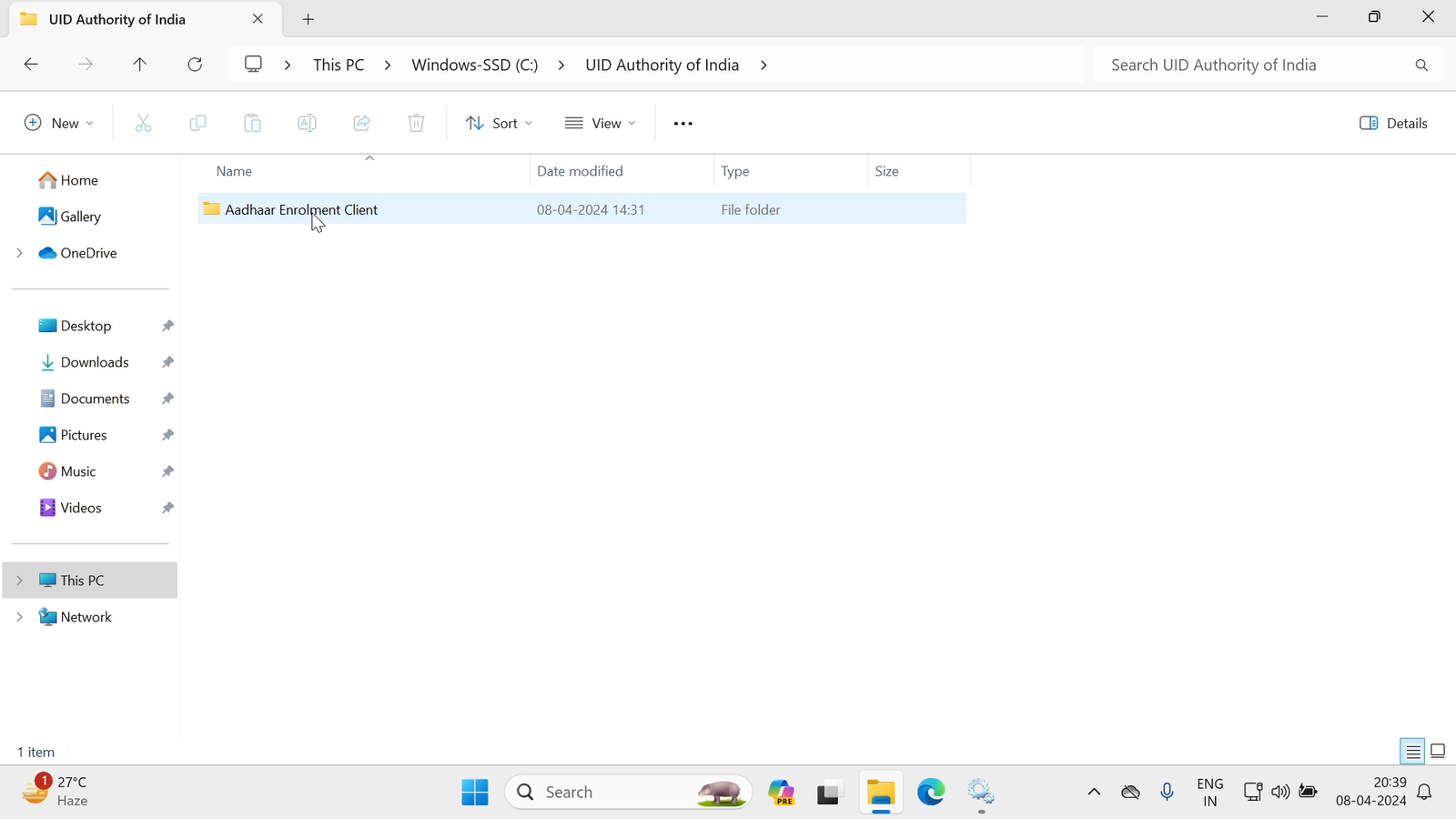Navigate to This PC breadcrumb

coord(339,66)
